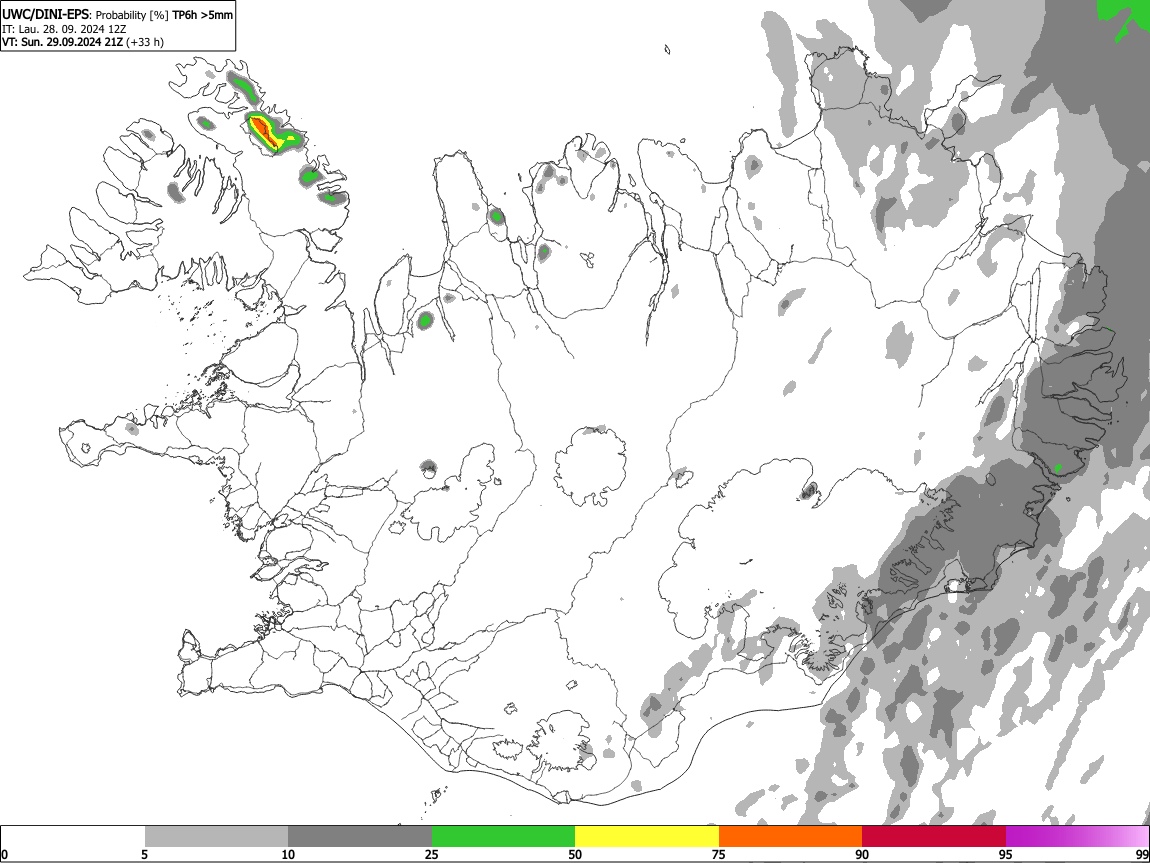Click the 'UWC/DINI-EPS' title text
1150x863 pixels.
pyautogui.click(x=46, y=14)
